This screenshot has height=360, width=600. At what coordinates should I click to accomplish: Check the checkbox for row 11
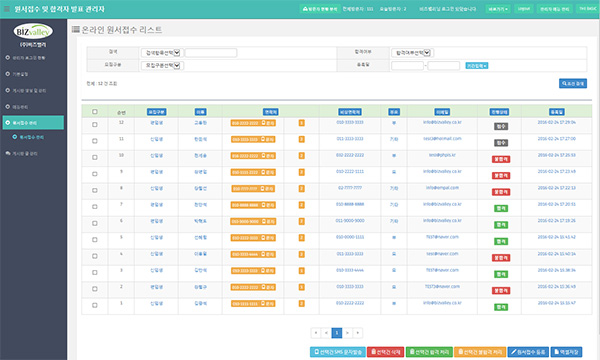pos(95,141)
